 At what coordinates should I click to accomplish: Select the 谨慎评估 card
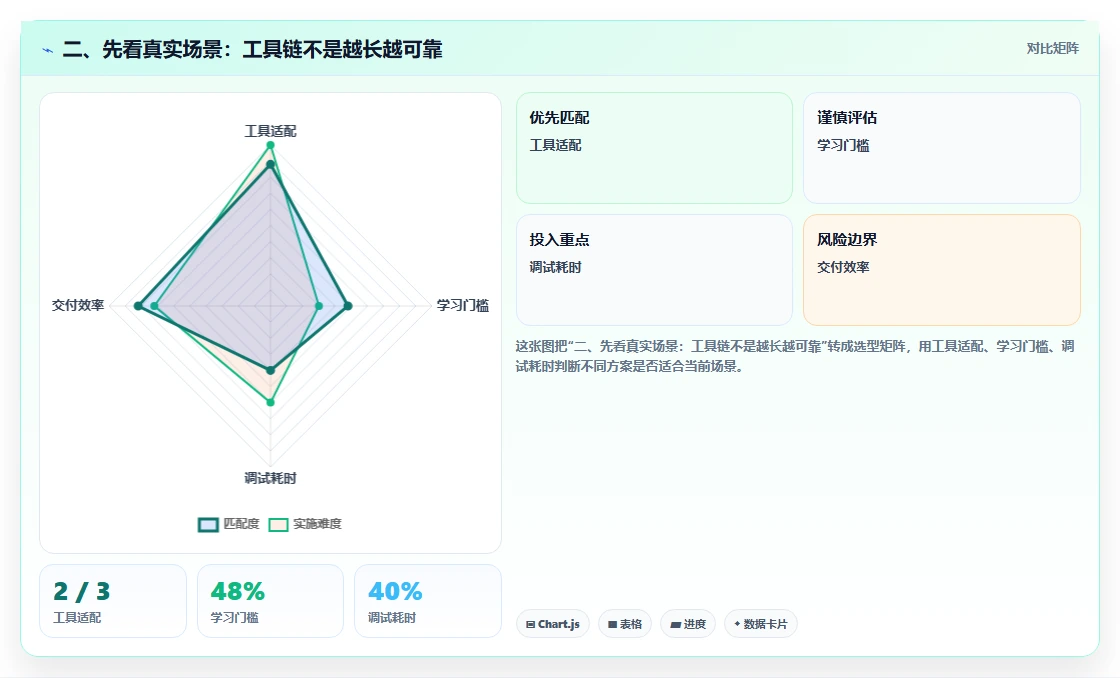(941, 148)
